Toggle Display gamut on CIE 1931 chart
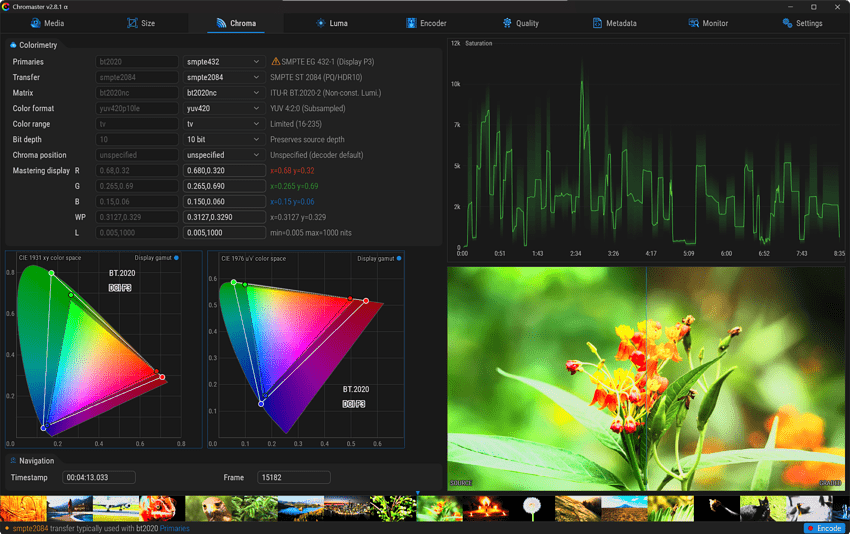This screenshot has width=850, height=534. pos(176,258)
